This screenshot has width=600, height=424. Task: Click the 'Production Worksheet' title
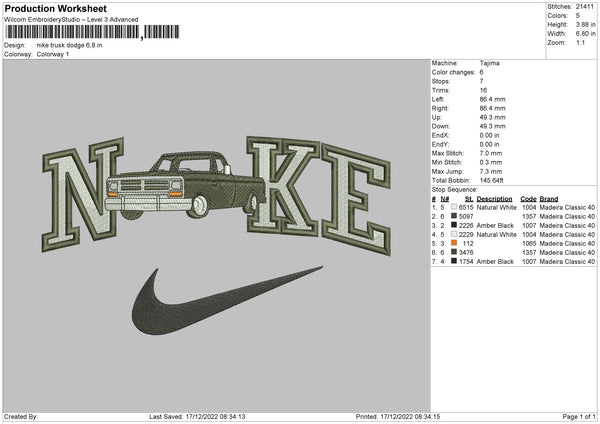click(56, 8)
